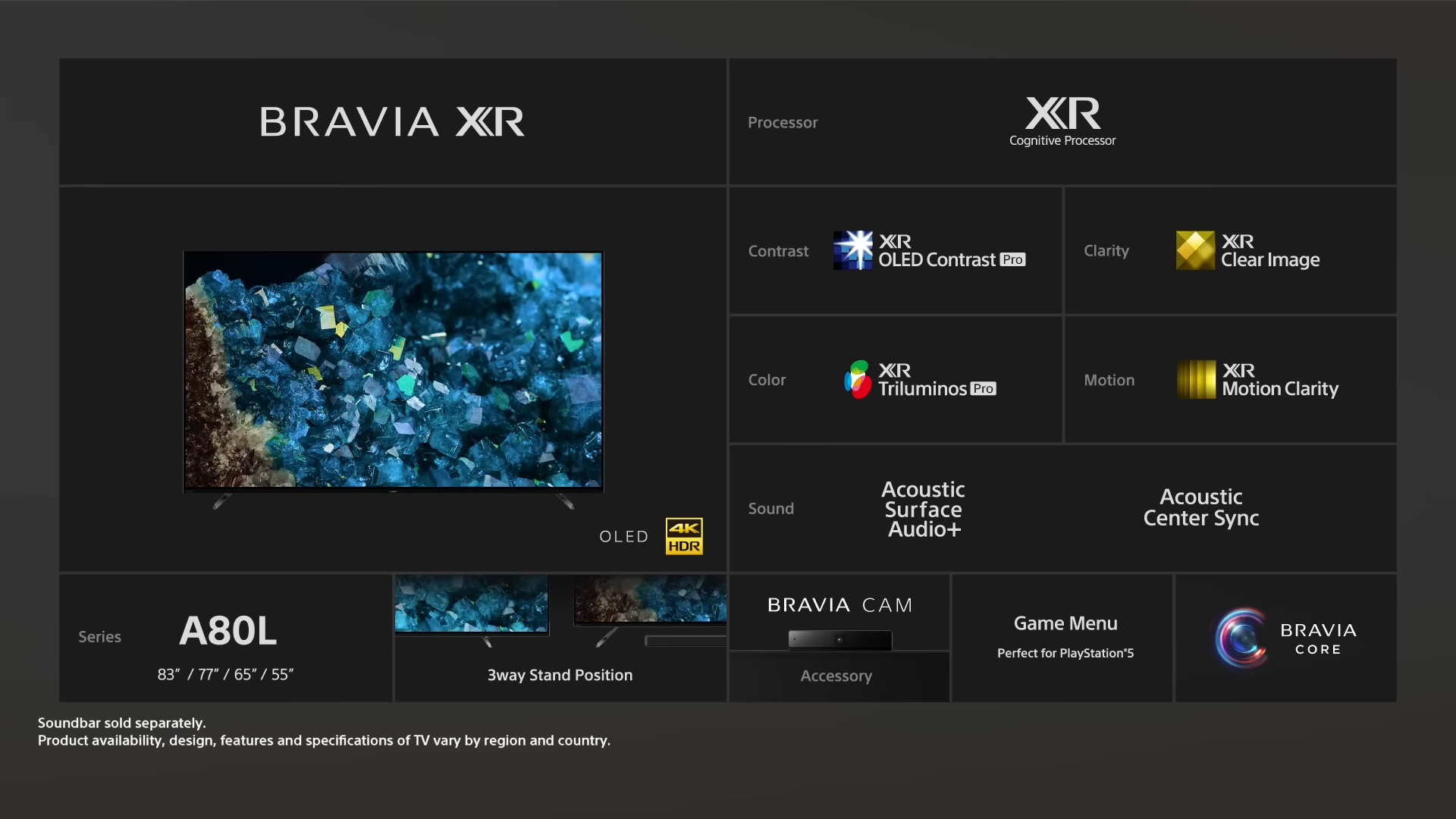Click the product availability disclaimer line

click(324, 740)
